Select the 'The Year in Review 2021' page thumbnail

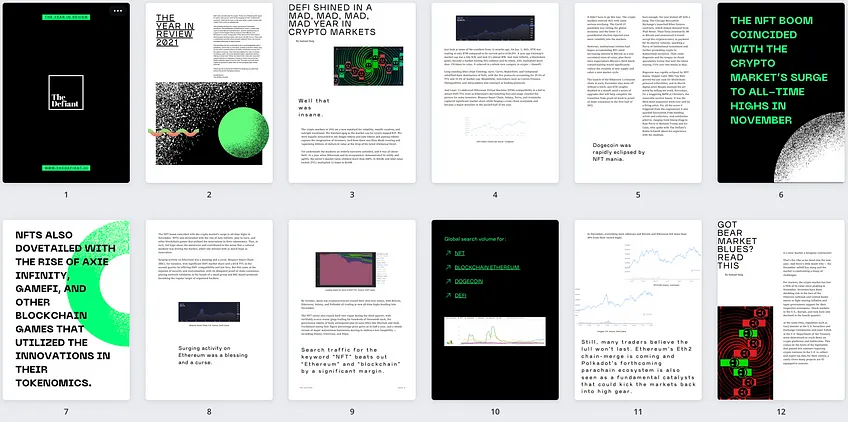(209, 93)
